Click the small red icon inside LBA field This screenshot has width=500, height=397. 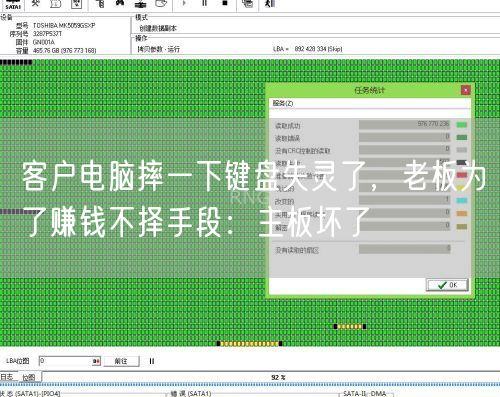click(96, 361)
